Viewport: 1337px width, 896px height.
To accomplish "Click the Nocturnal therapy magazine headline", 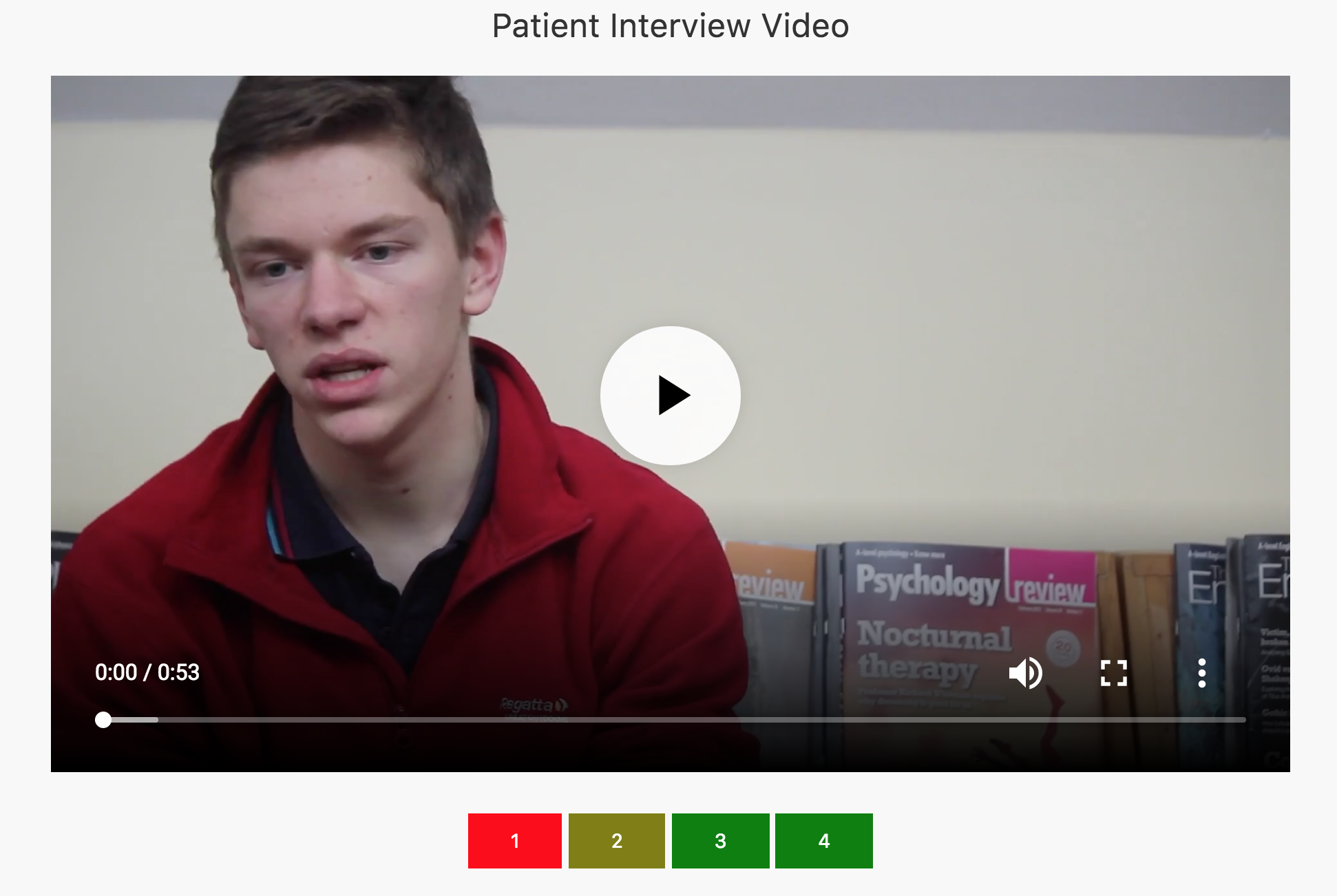I will [934, 651].
